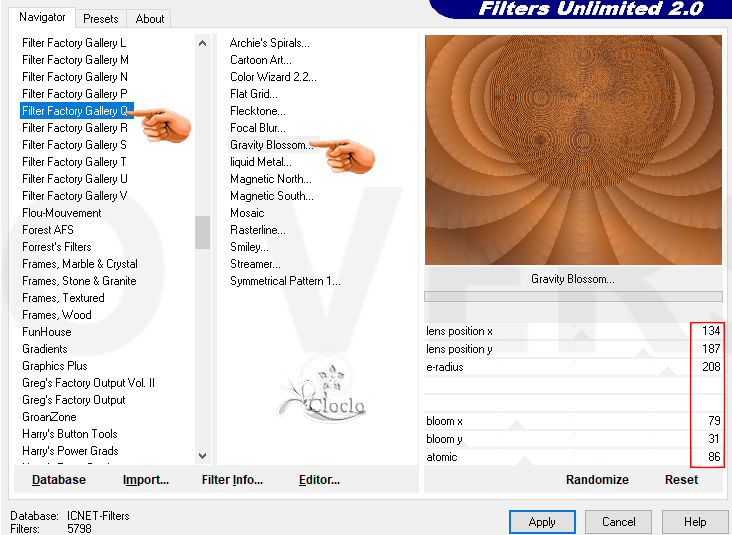This screenshot has width=732, height=535.
Task: Switch to the Presets tab
Action: 101,18
